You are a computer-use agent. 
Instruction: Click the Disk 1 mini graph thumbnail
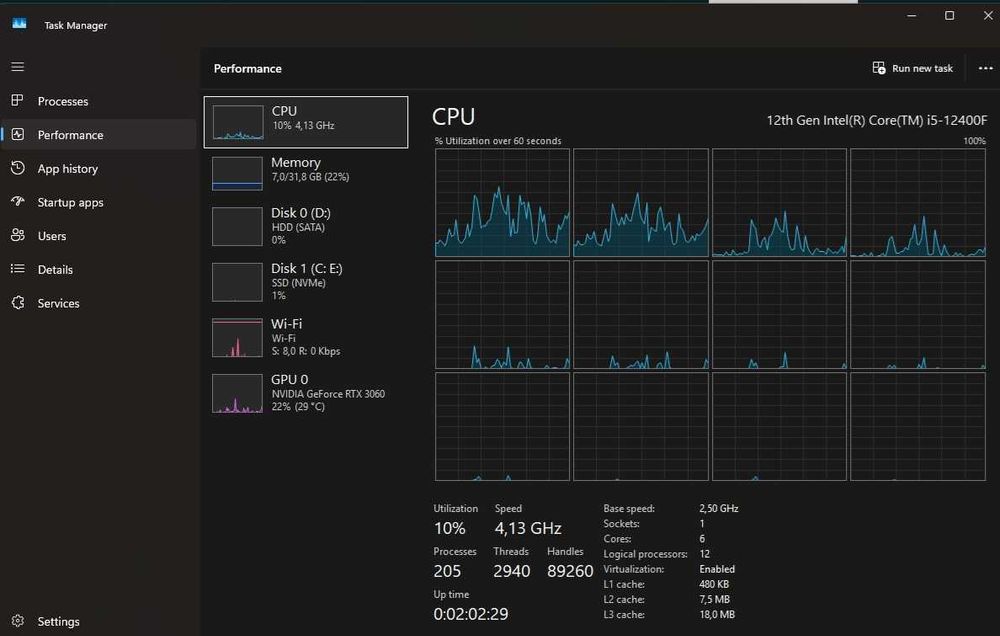point(237,282)
